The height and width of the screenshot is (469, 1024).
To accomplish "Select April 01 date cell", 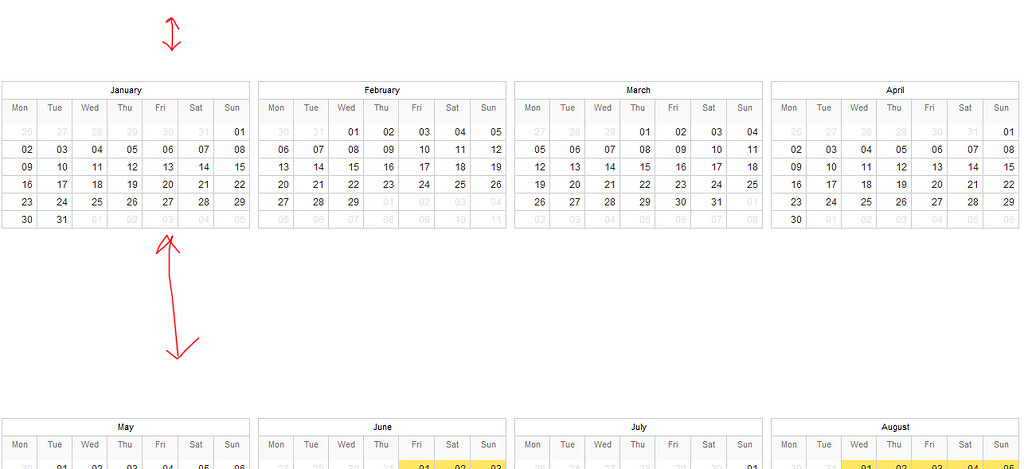I will coord(1001,132).
